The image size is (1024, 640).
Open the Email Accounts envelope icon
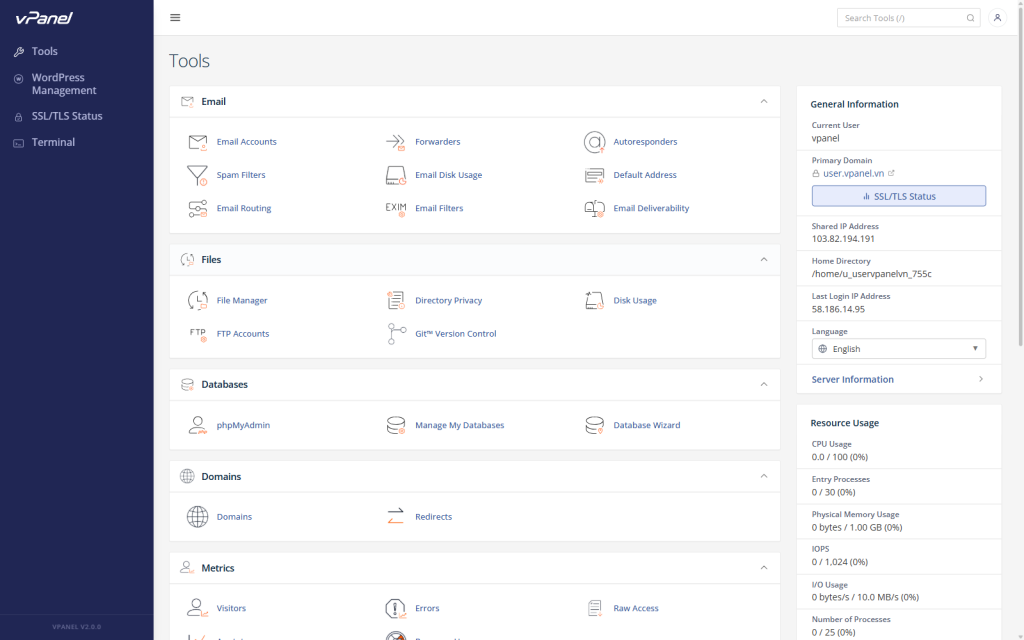point(197,142)
